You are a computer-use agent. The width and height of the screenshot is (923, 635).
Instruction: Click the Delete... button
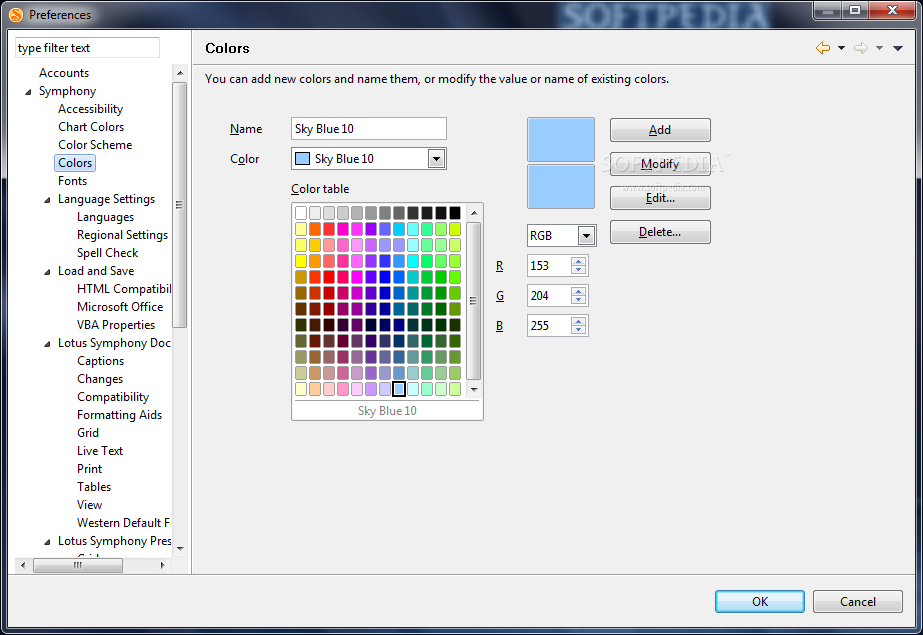660,232
